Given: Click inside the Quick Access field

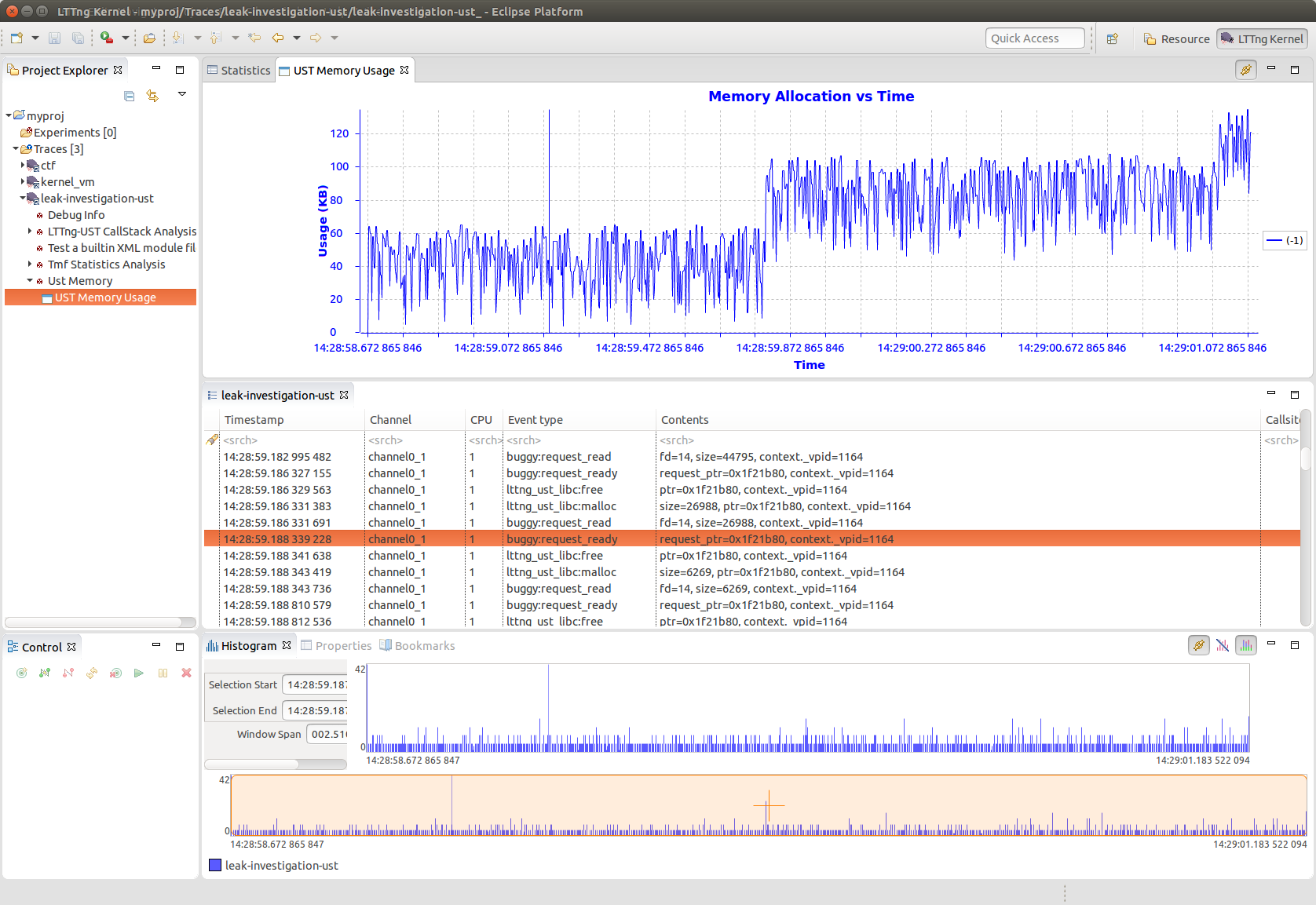Looking at the screenshot, I should 1035,38.
